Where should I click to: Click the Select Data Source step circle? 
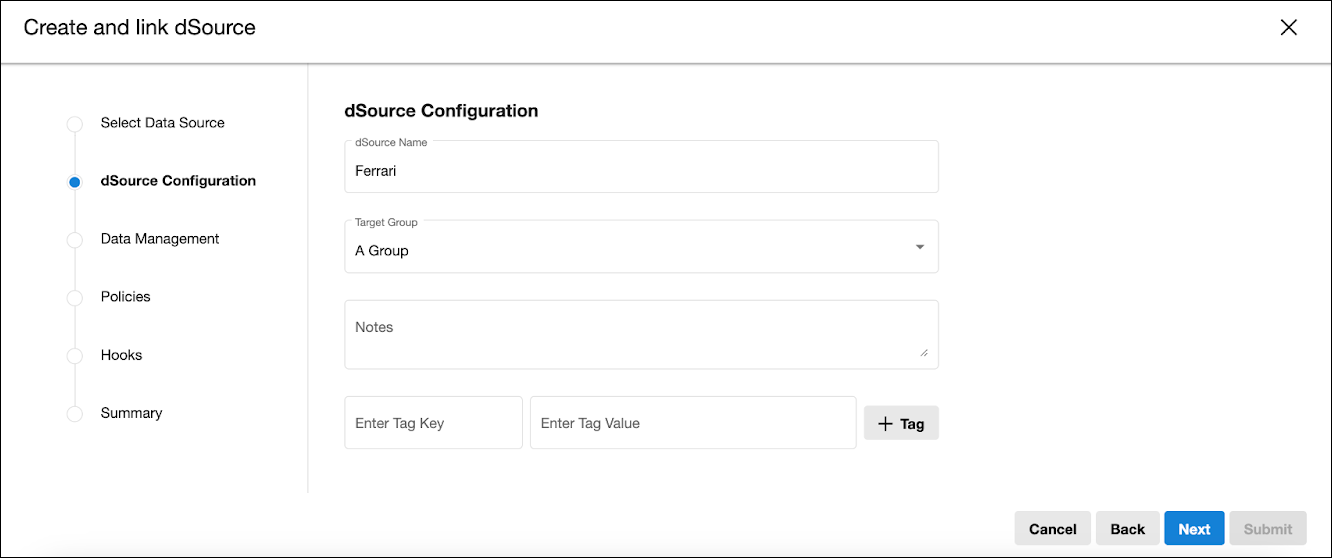(75, 124)
